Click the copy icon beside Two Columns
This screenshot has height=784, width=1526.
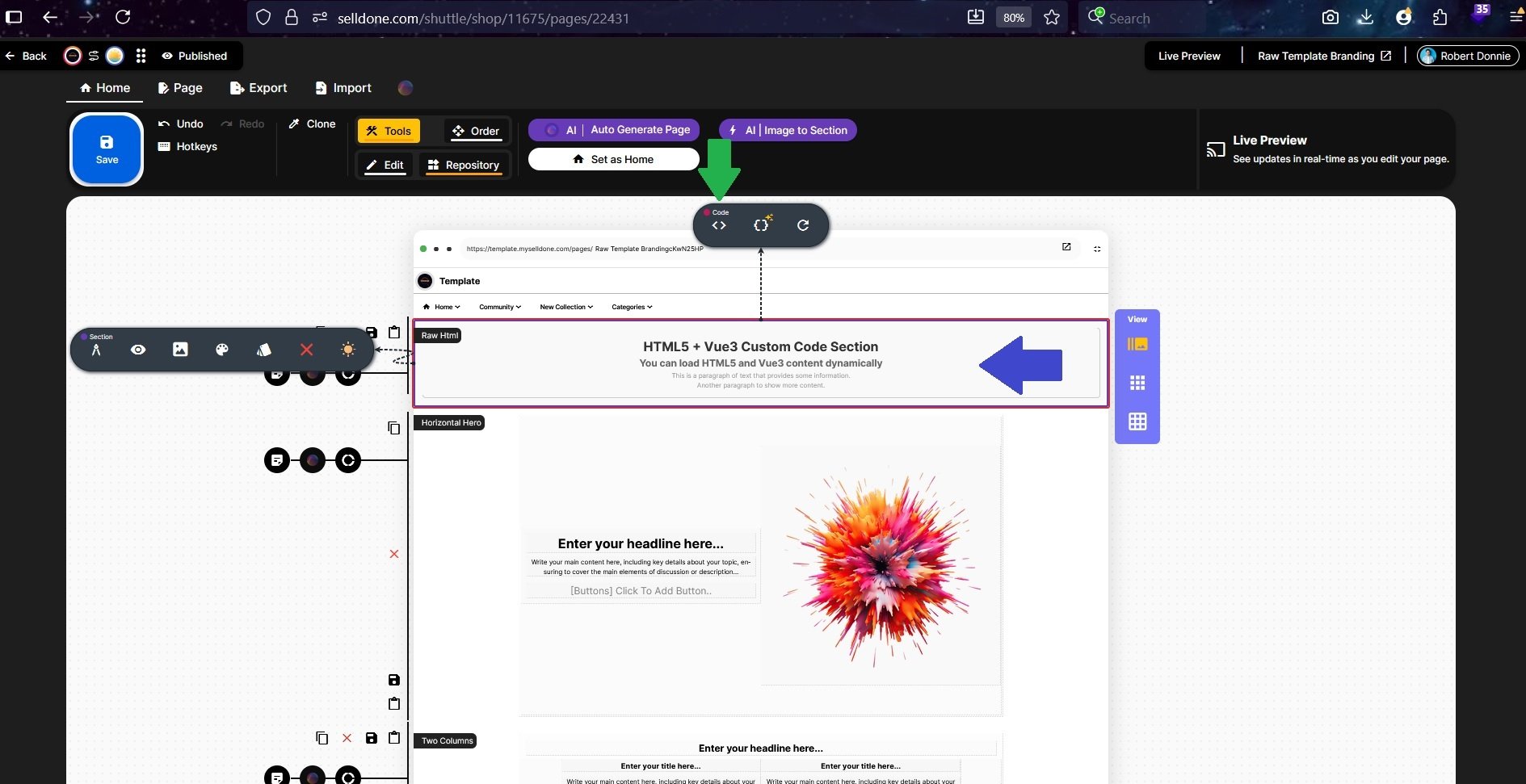click(322, 738)
